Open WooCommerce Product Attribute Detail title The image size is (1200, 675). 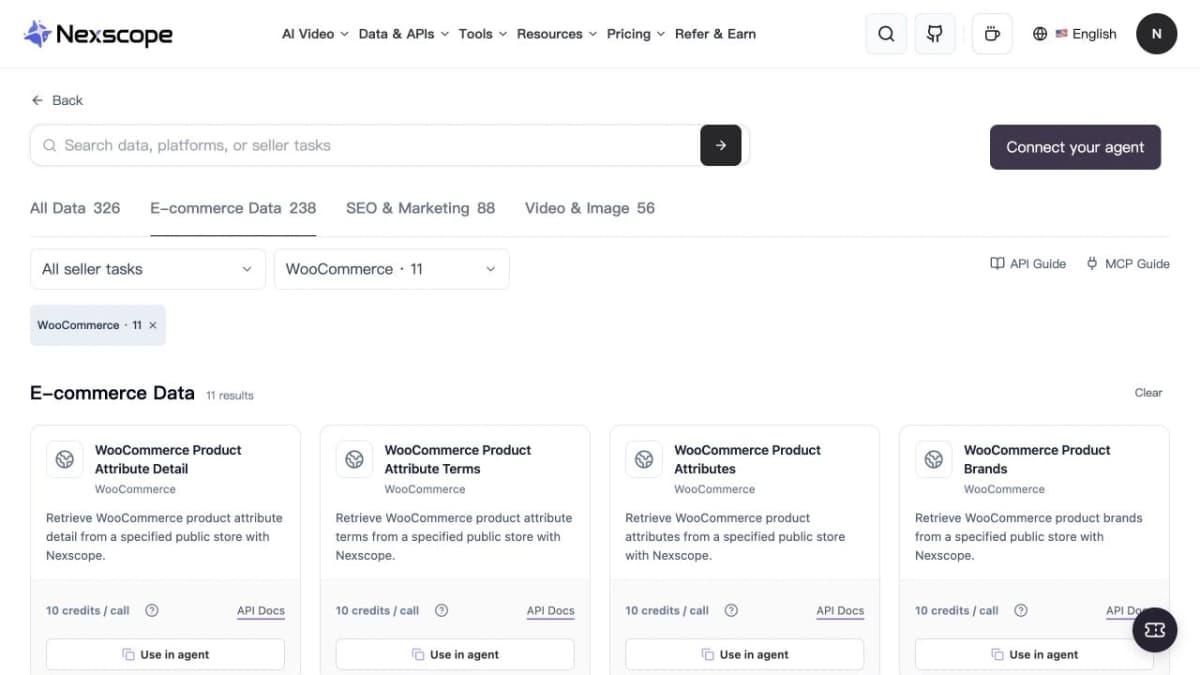[168, 459]
